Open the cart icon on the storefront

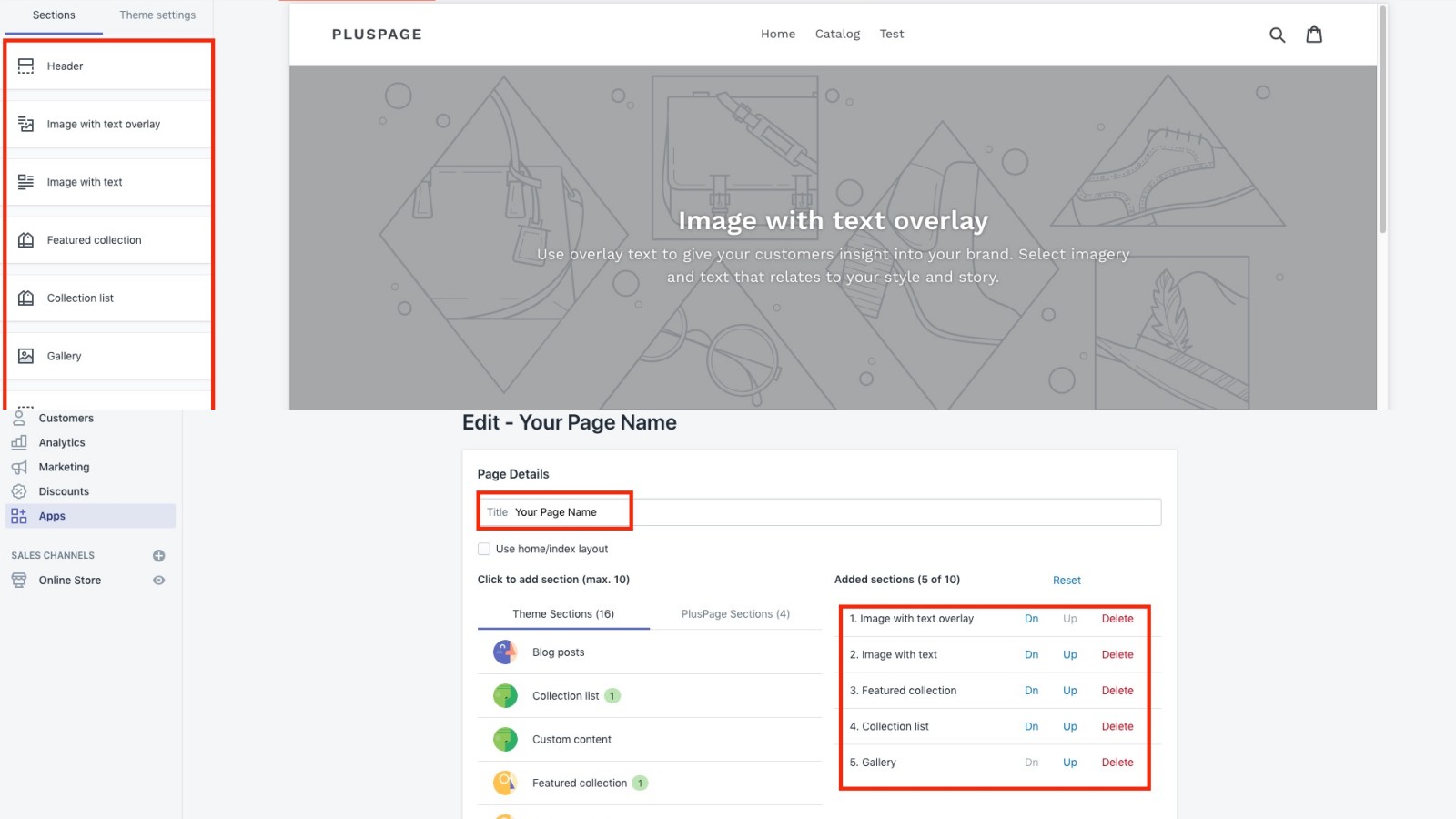tap(1314, 34)
